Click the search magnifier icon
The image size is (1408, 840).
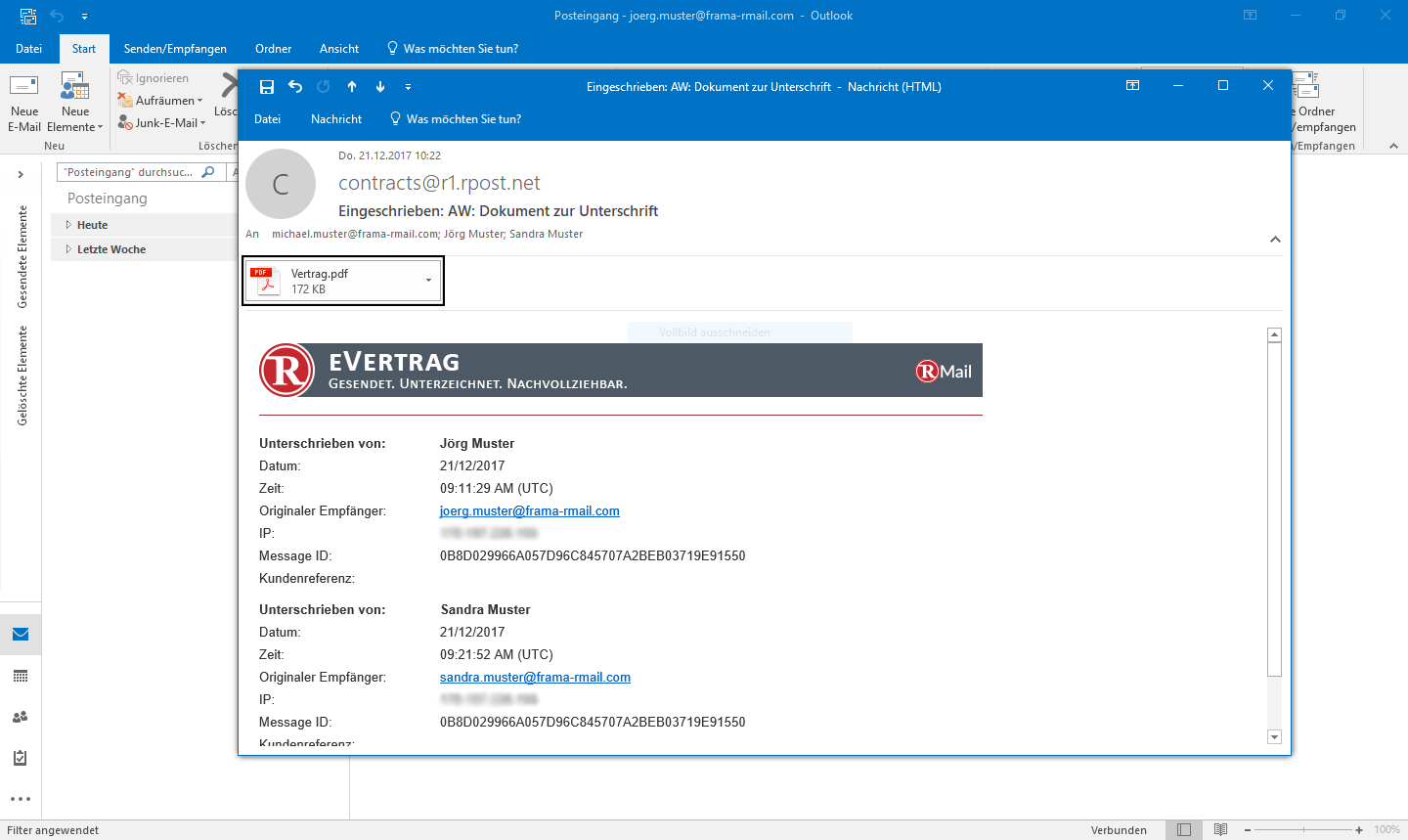click(x=208, y=172)
